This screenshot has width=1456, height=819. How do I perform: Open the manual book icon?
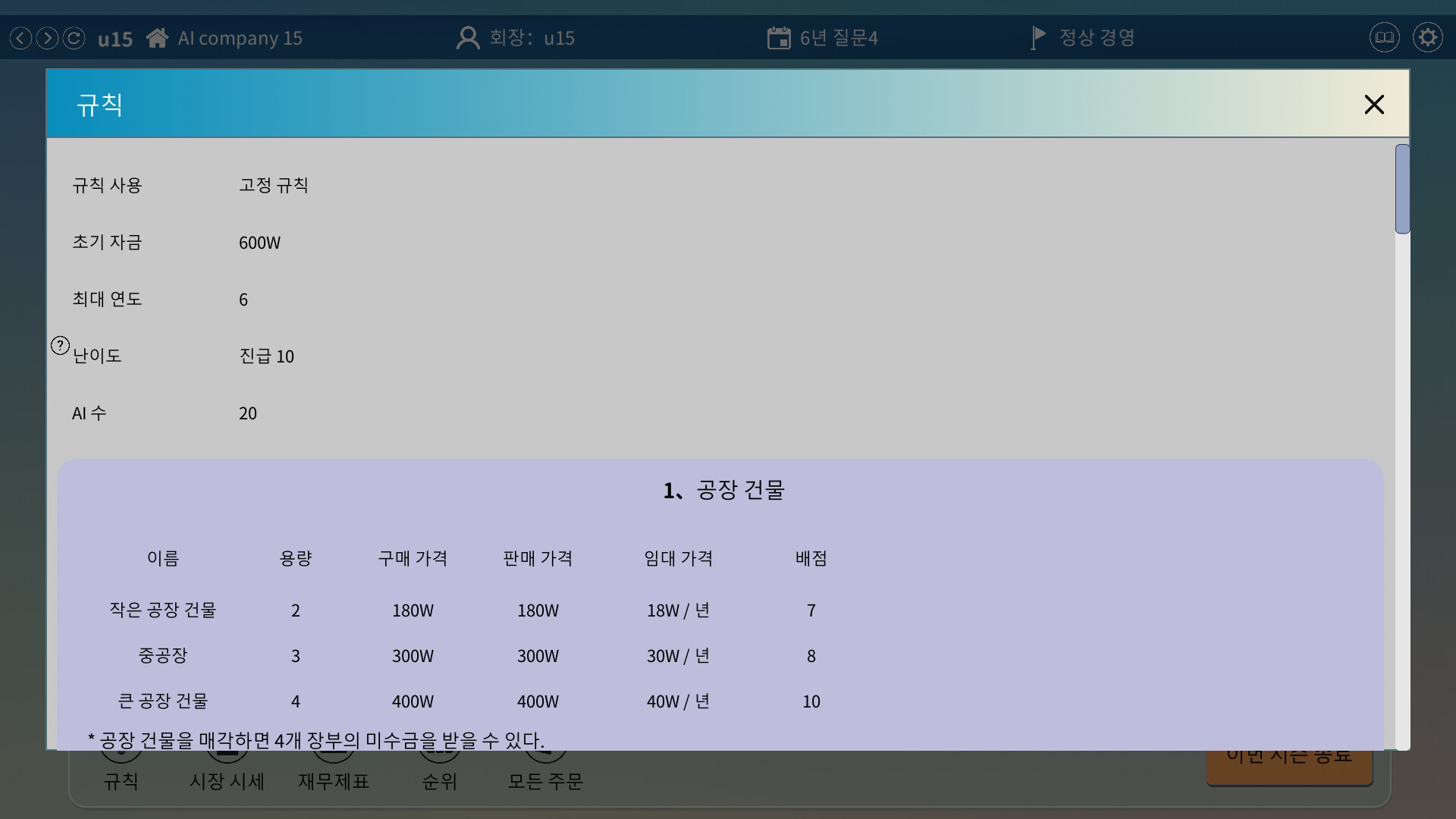pos(1384,37)
